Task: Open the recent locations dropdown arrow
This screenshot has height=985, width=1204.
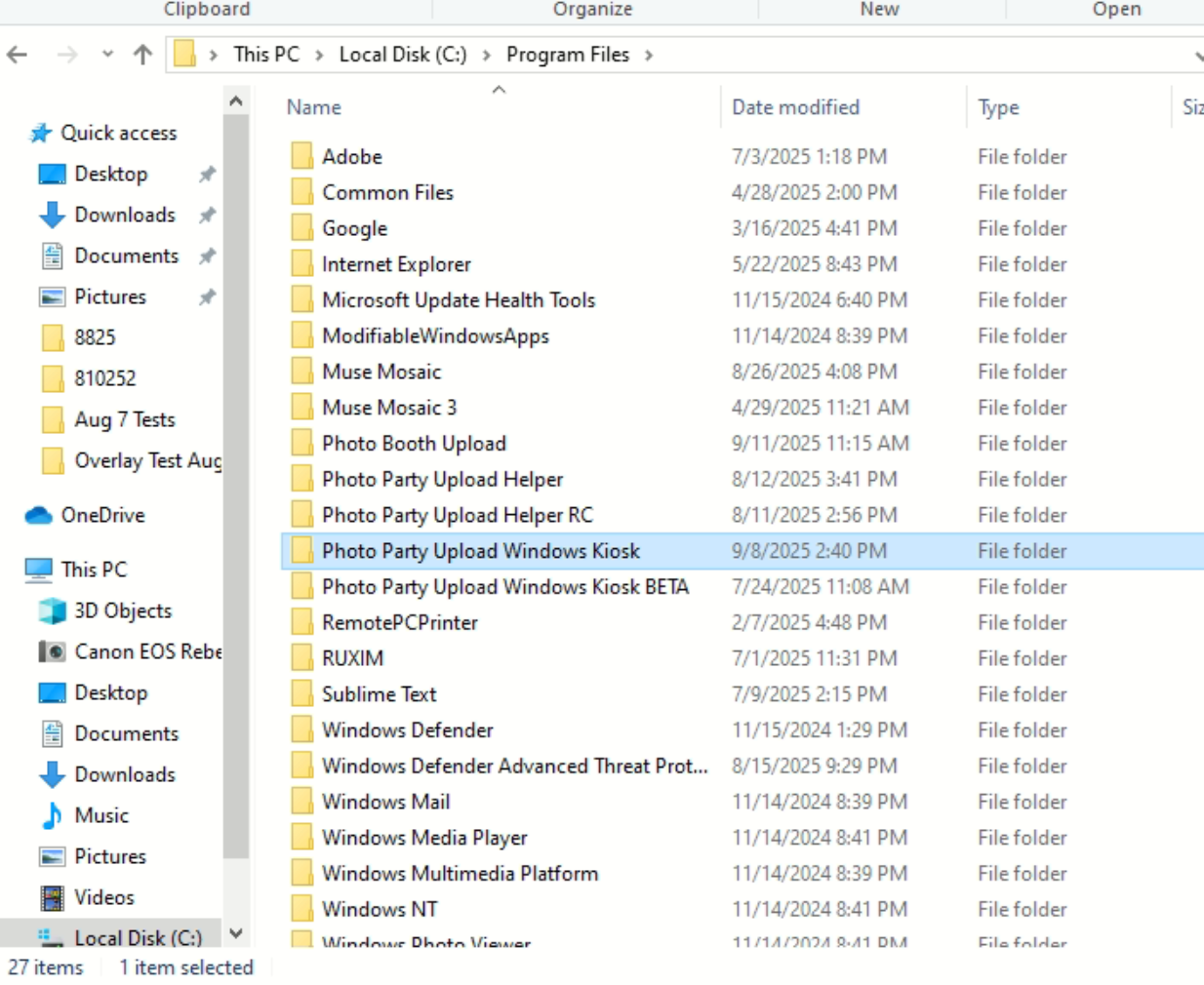Action: point(107,55)
